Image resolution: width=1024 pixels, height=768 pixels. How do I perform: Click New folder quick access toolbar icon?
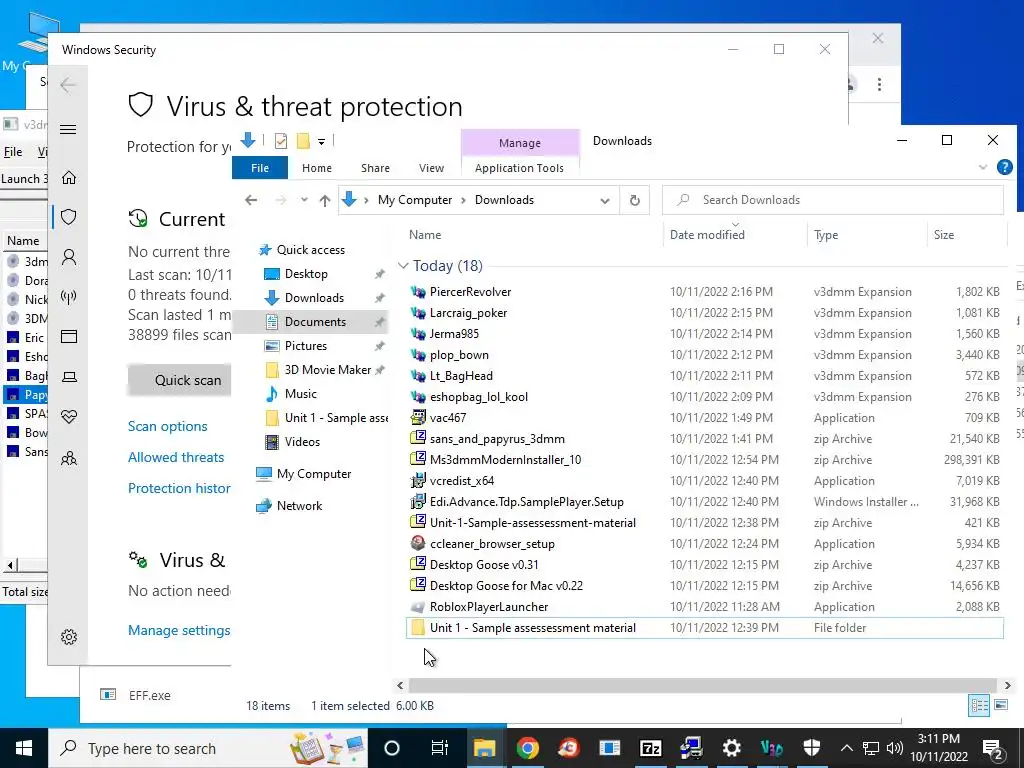point(303,140)
